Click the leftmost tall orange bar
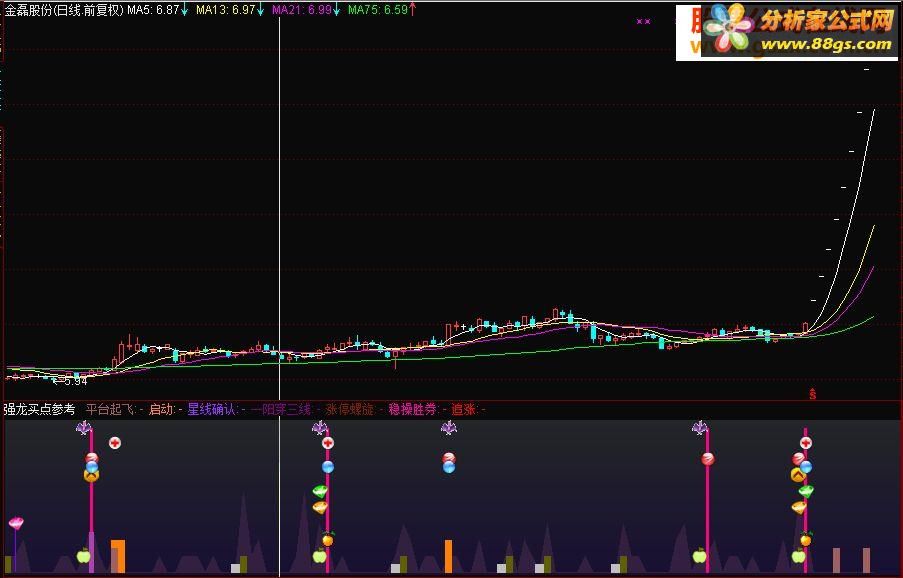Image resolution: width=903 pixels, height=578 pixels. coord(118,556)
